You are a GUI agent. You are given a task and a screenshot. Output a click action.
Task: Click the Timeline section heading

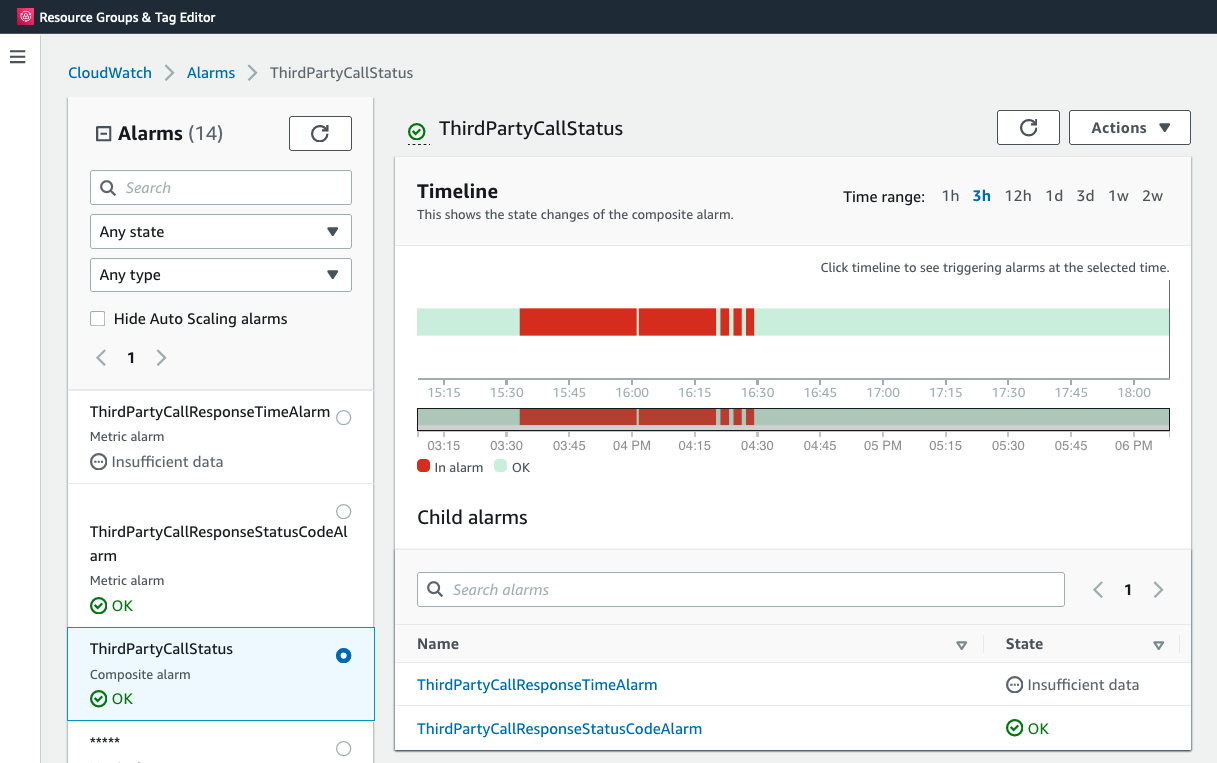coord(457,191)
